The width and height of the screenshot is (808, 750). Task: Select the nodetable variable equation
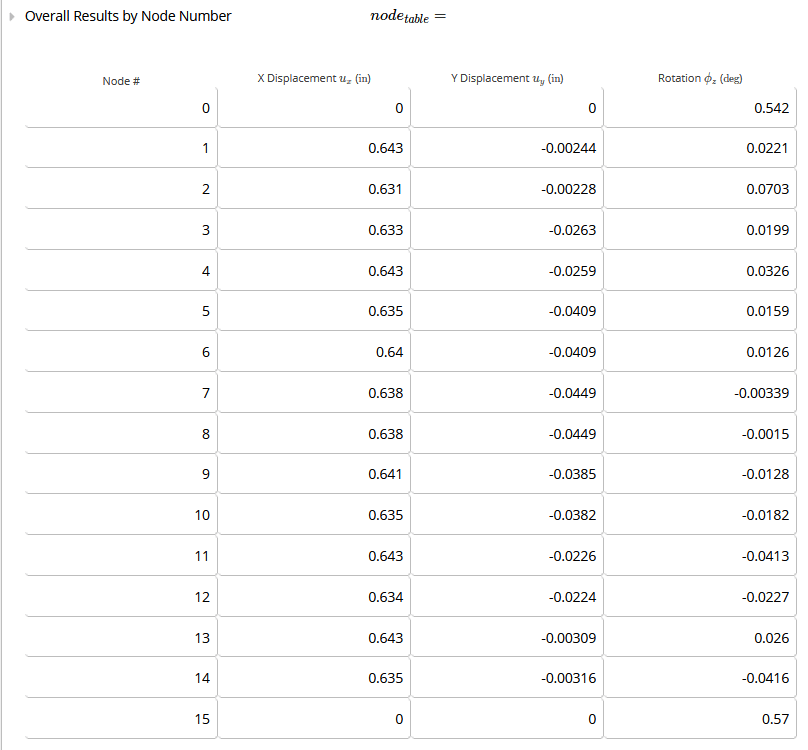tap(408, 16)
